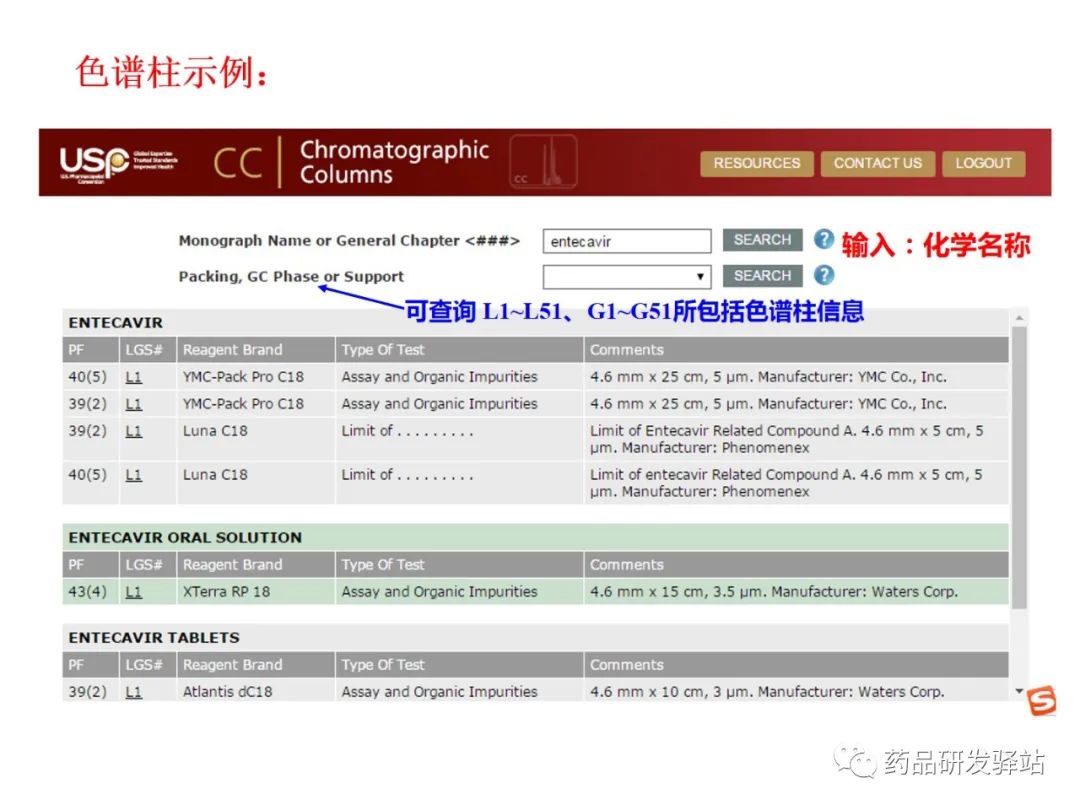This screenshot has width=1080, height=810.
Task: Click Atlantis dC18 reagent brand cell
Action: (256, 692)
